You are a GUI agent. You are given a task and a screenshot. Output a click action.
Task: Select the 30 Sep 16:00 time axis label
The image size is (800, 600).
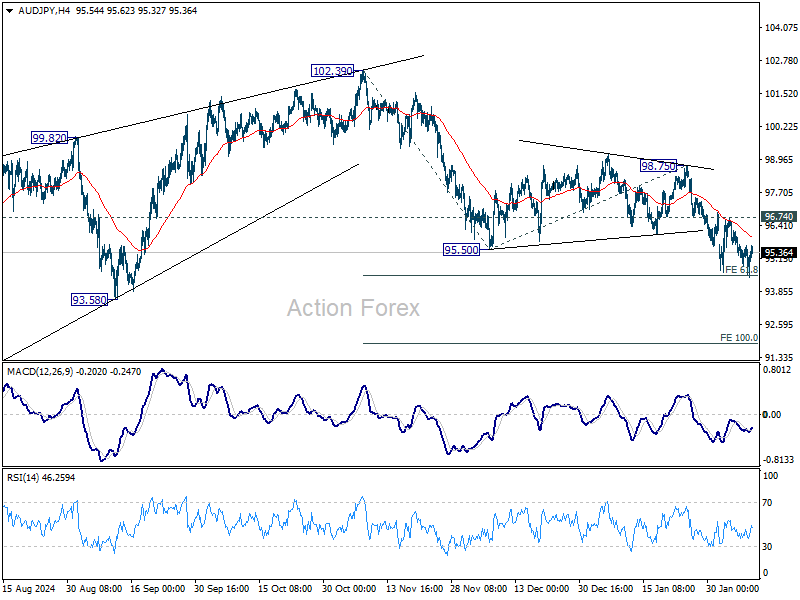[221, 589]
